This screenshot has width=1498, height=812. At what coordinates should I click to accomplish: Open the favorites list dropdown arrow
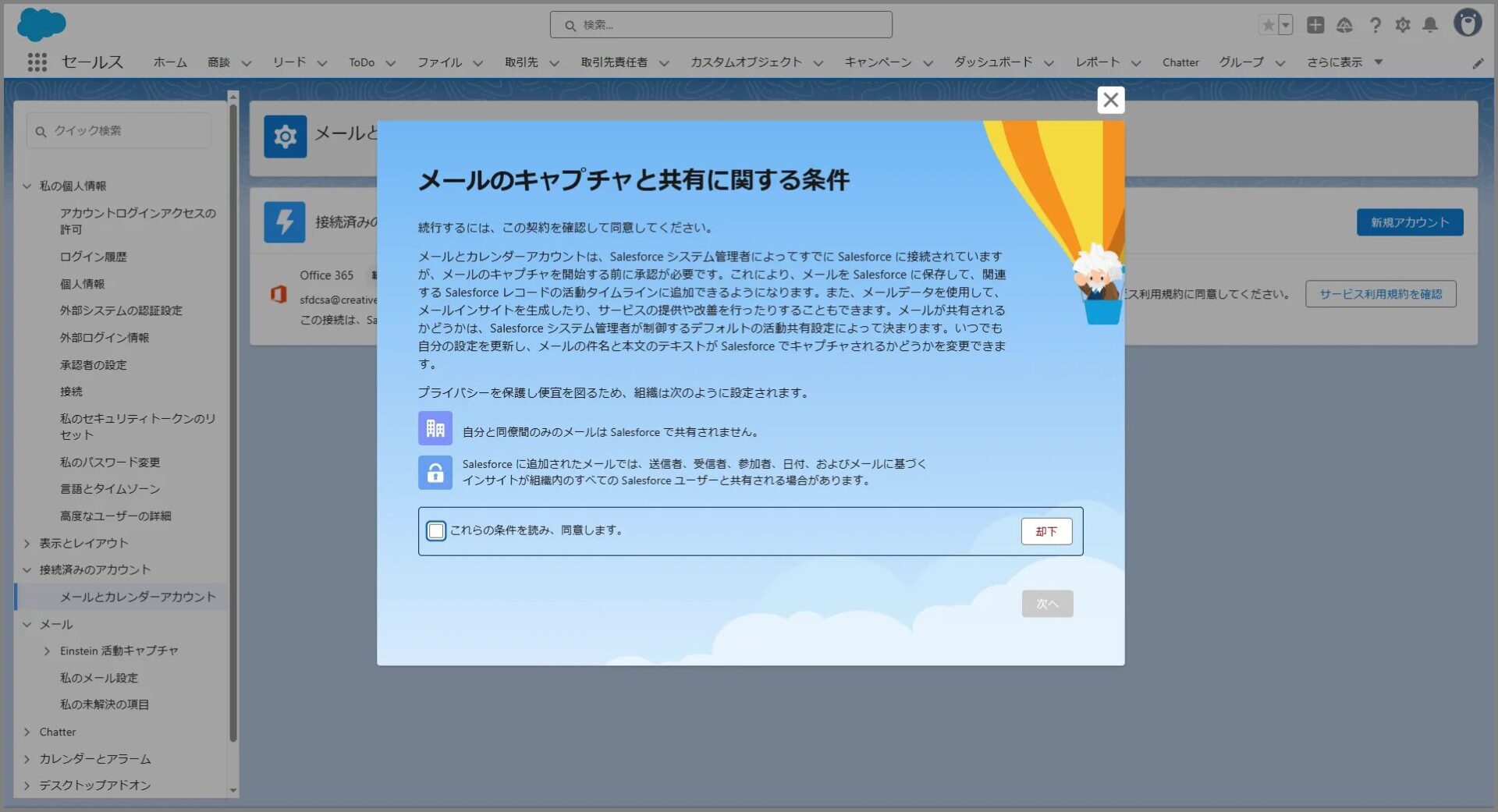[1285, 25]
